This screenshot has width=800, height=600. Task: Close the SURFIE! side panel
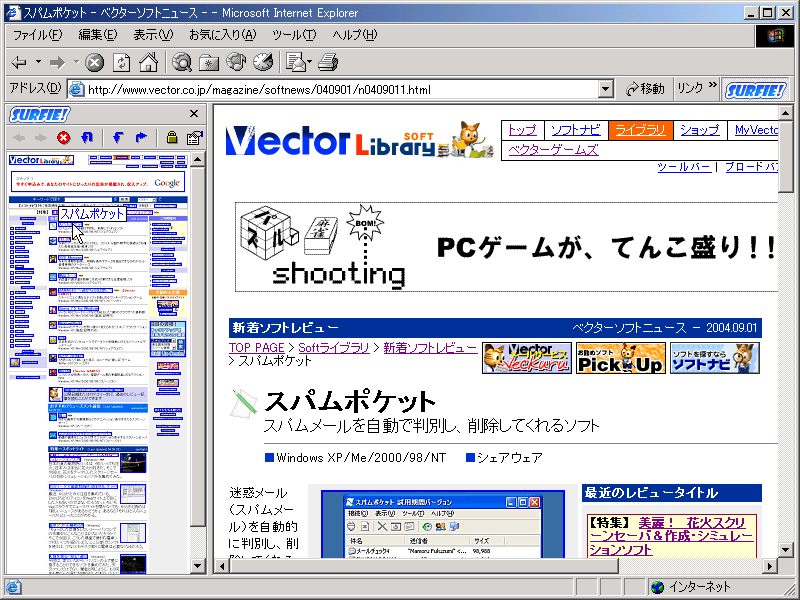(194, 114)
